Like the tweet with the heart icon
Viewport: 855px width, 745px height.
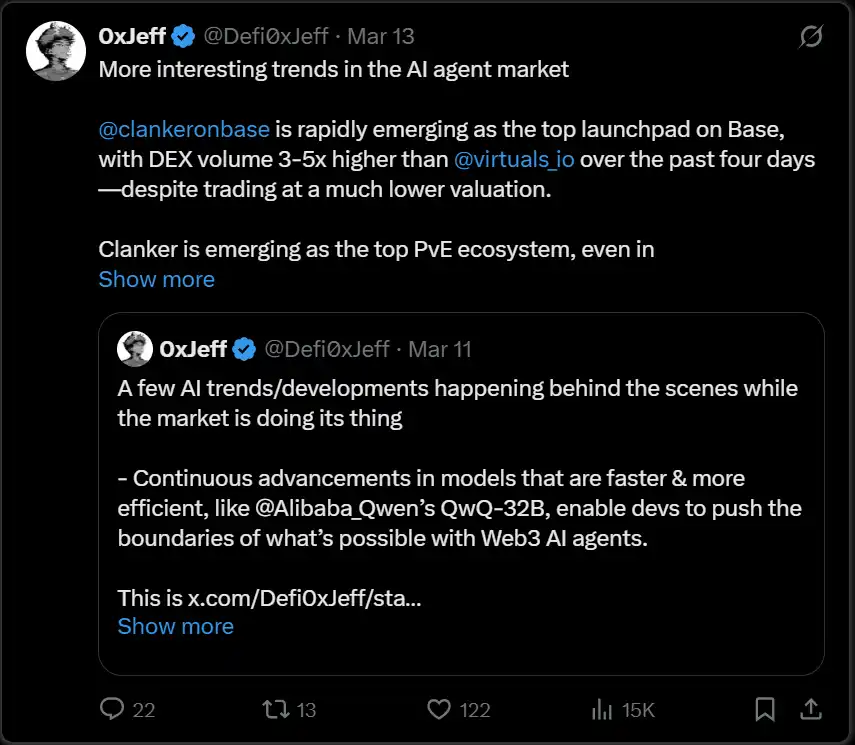(x=439, y=709)
